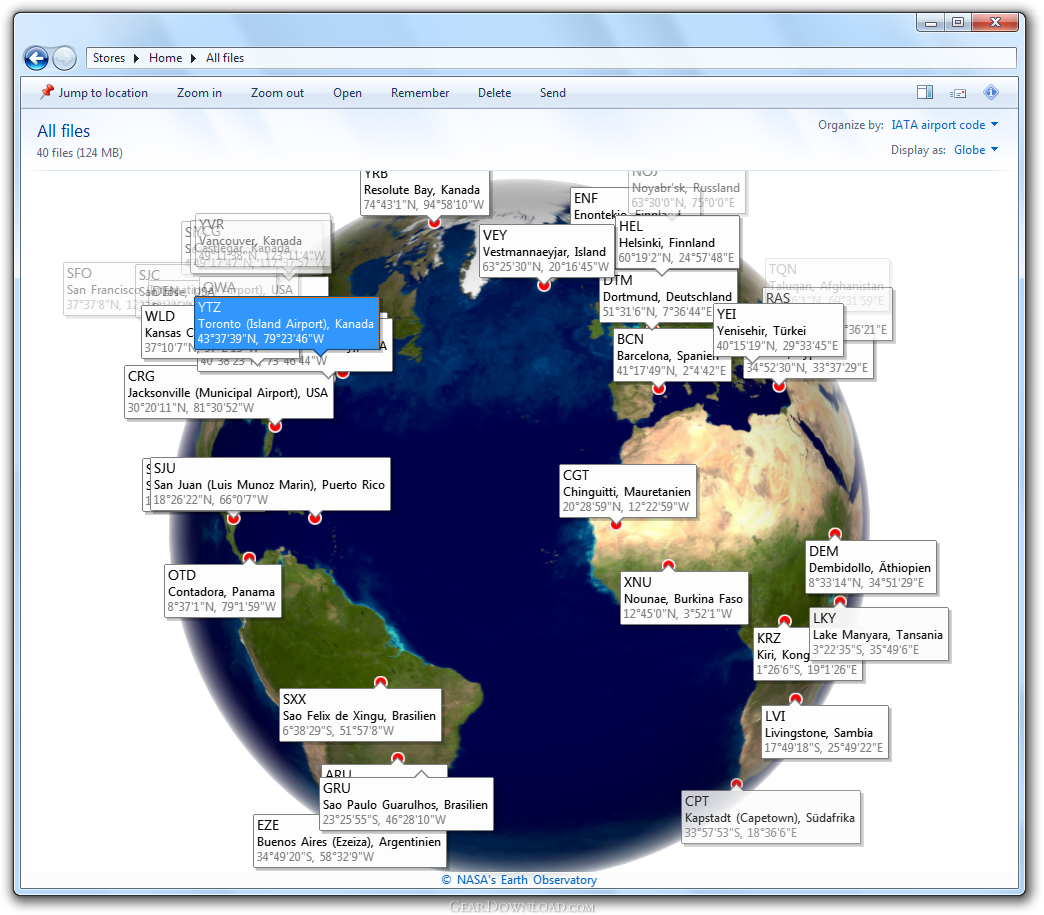Select the YEI Yenisehir, Türkei label

pyautogui.click(x=778, y=330)
